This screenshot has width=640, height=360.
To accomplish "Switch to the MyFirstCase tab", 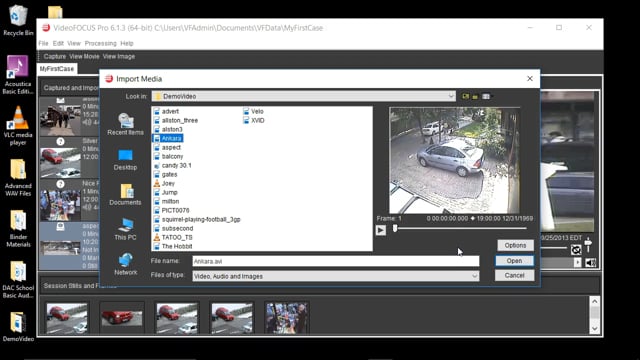I will click(57, 69).
